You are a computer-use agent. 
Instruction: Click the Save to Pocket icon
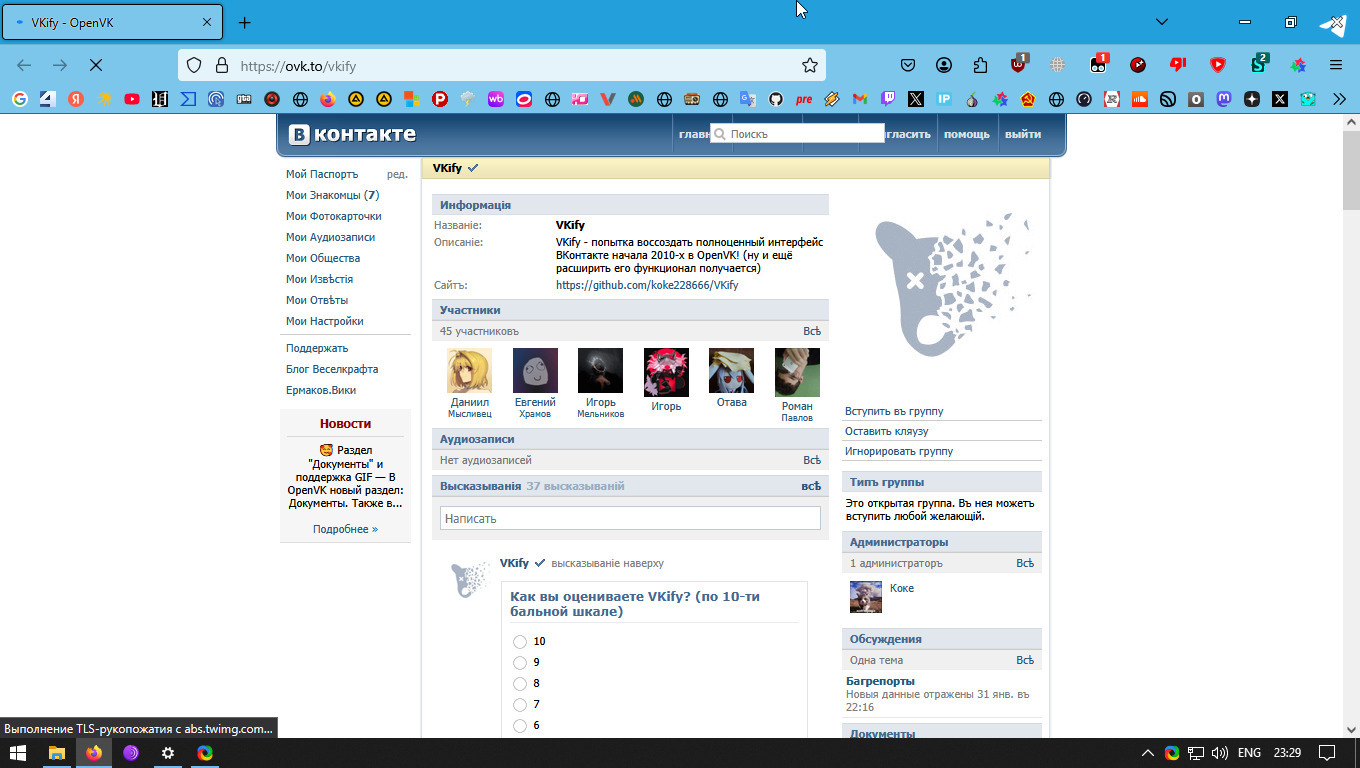click(x=908, y=65)
